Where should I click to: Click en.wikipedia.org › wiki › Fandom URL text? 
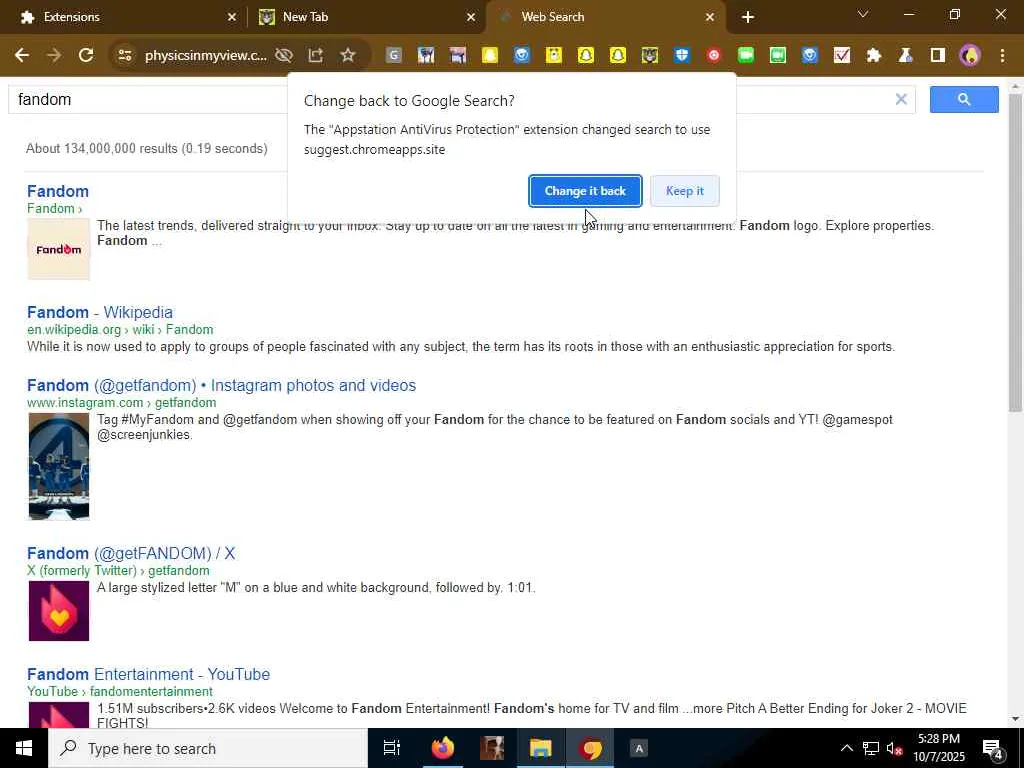tap(120, 330)
